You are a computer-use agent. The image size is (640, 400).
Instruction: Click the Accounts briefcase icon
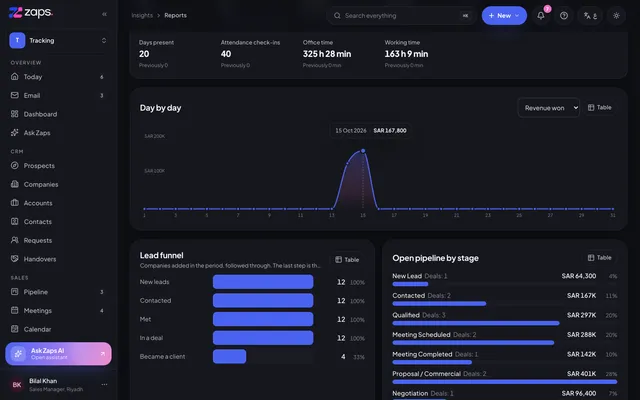pyautogui.click(x=15, y=203)
